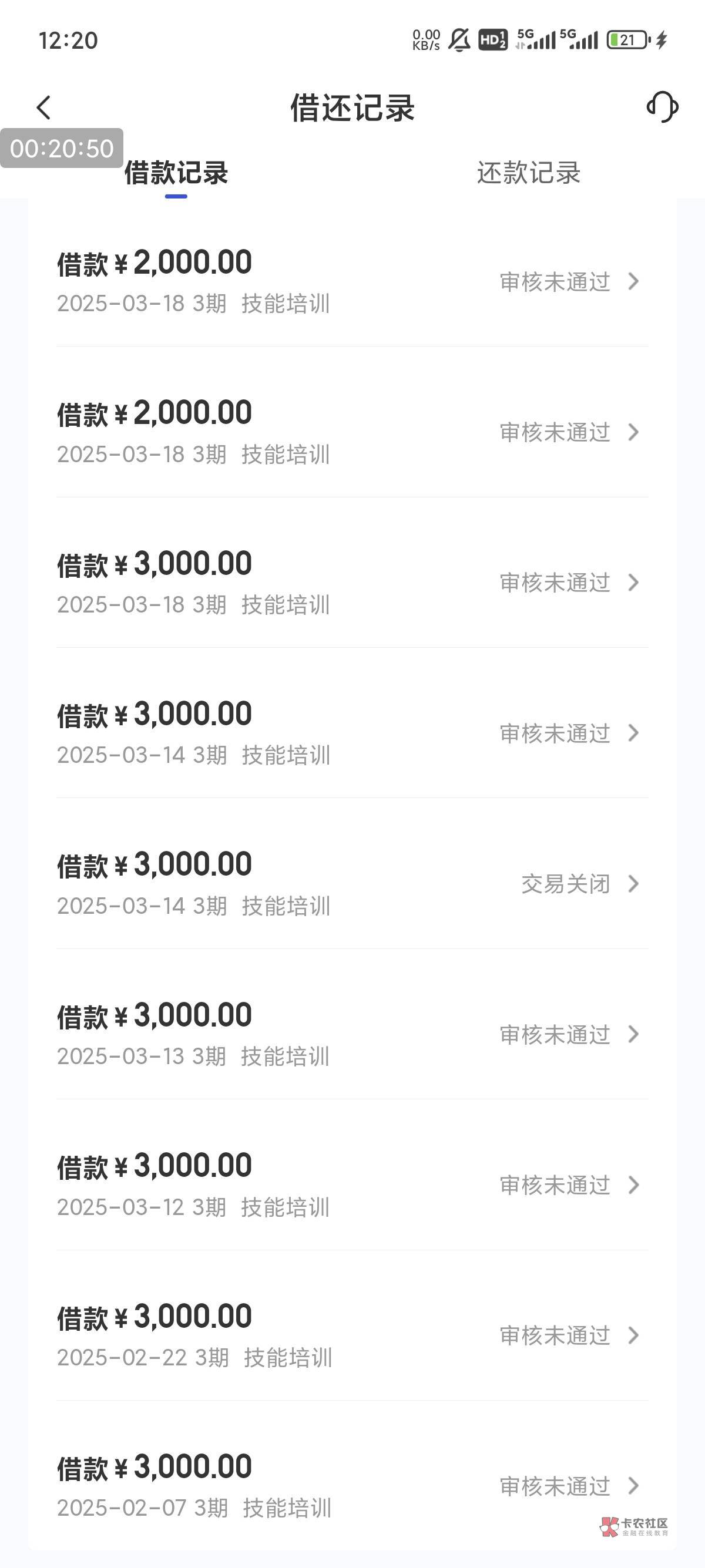Open the 2025-02-07 ¥3,000.00 loan entry

[195, 1484]
